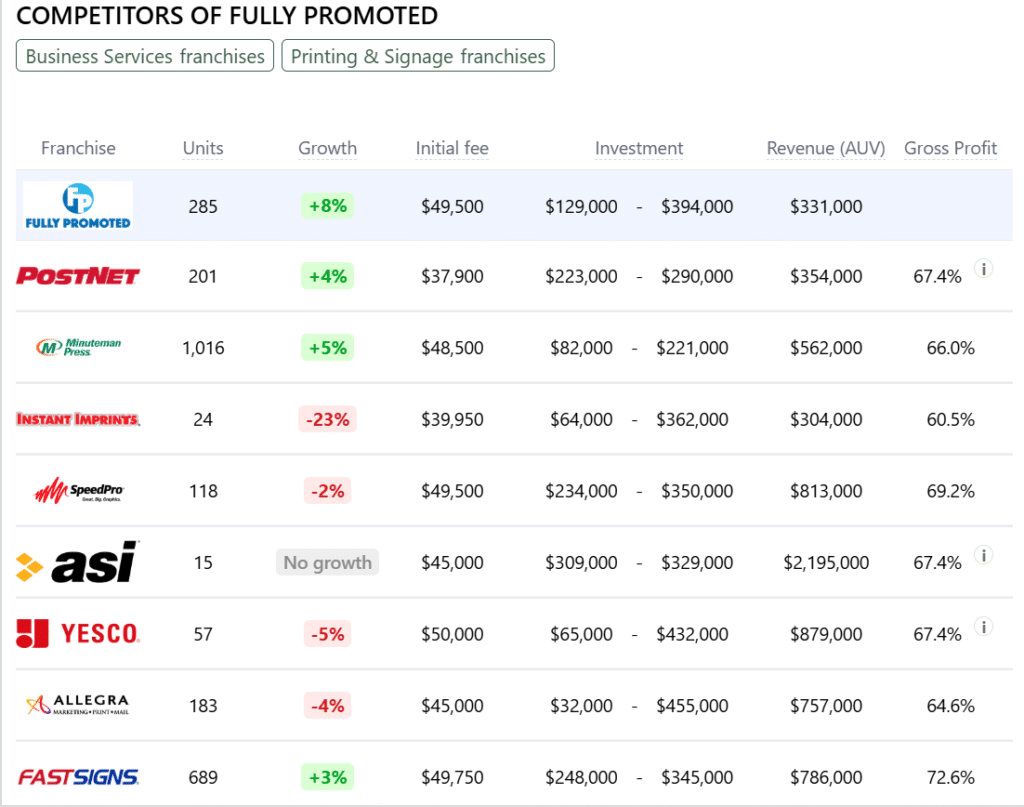The height and width of the screenshot is (807, 1024).
Task: Click the Investment column header
Action: click(639, 148)
